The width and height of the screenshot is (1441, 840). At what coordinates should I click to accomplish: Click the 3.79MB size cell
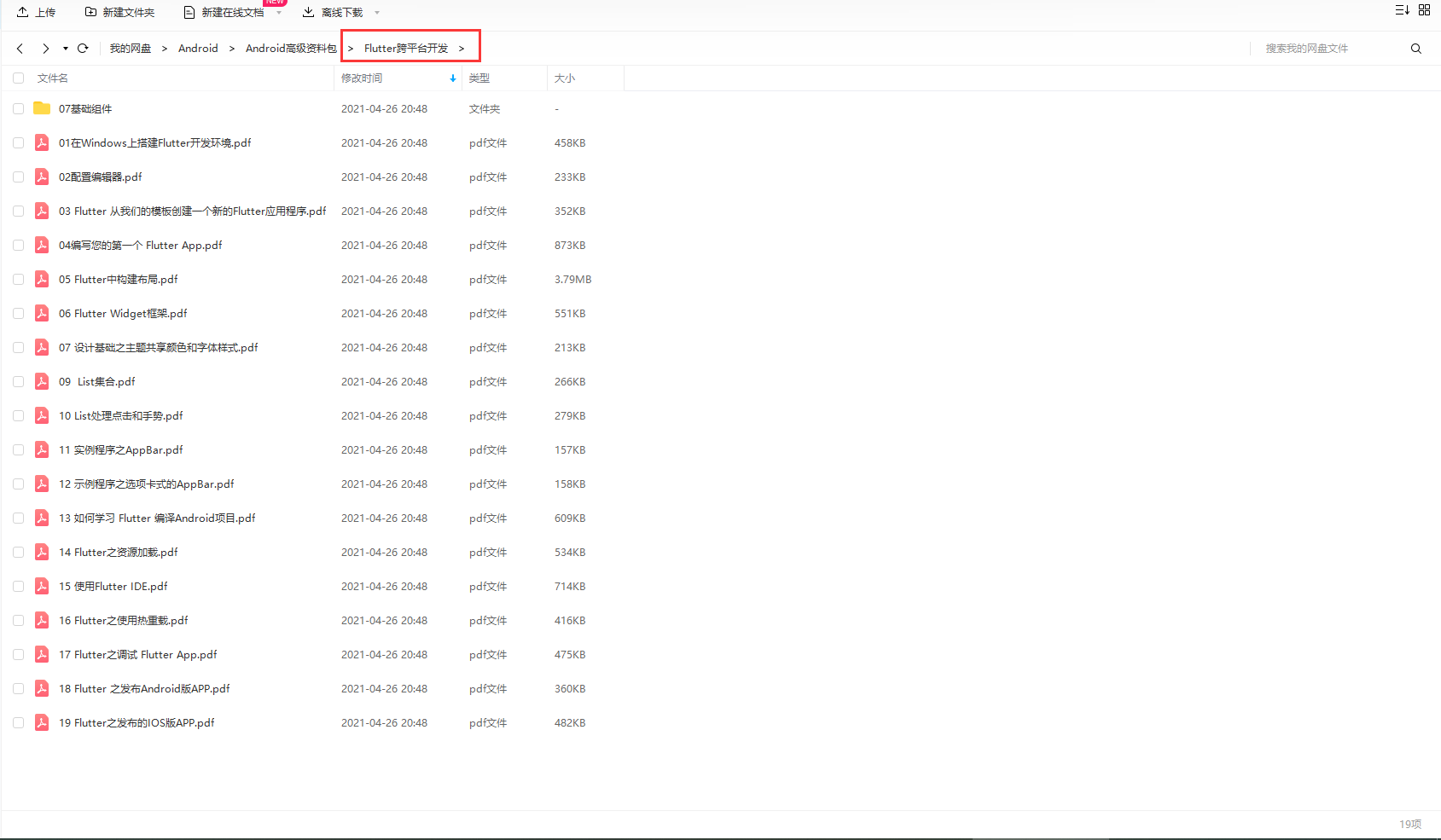tap(573, 279)
